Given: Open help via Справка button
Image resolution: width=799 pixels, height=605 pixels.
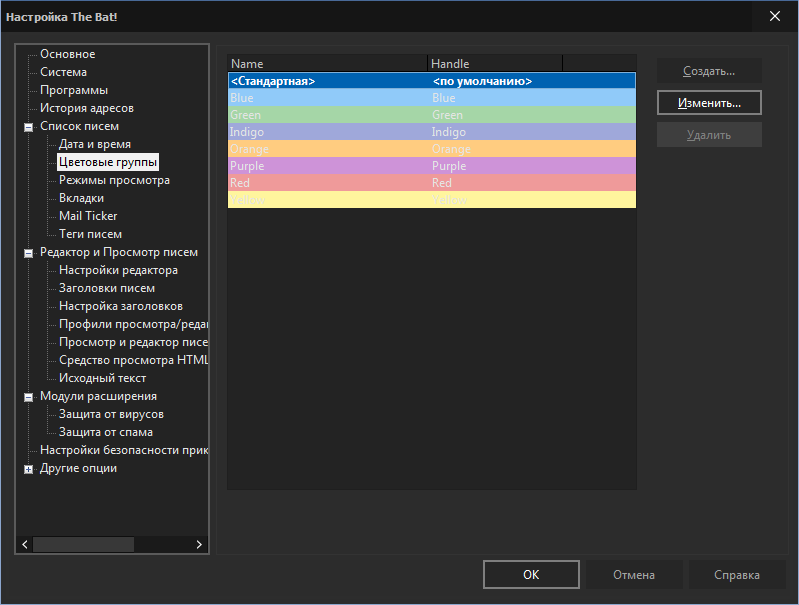Looking at the screenshot, I should click(736, 575).
